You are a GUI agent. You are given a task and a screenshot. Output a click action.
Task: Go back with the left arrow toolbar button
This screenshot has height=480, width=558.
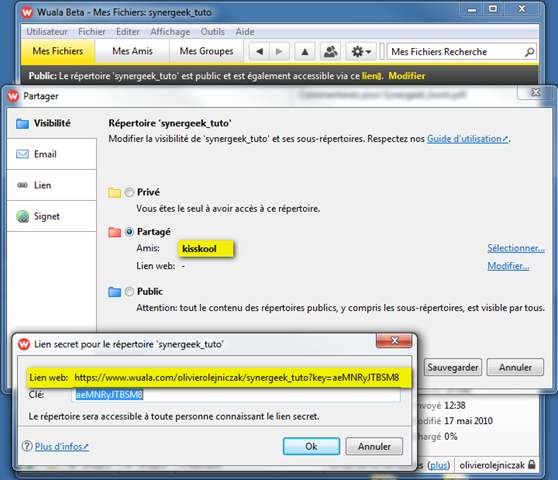259,52
